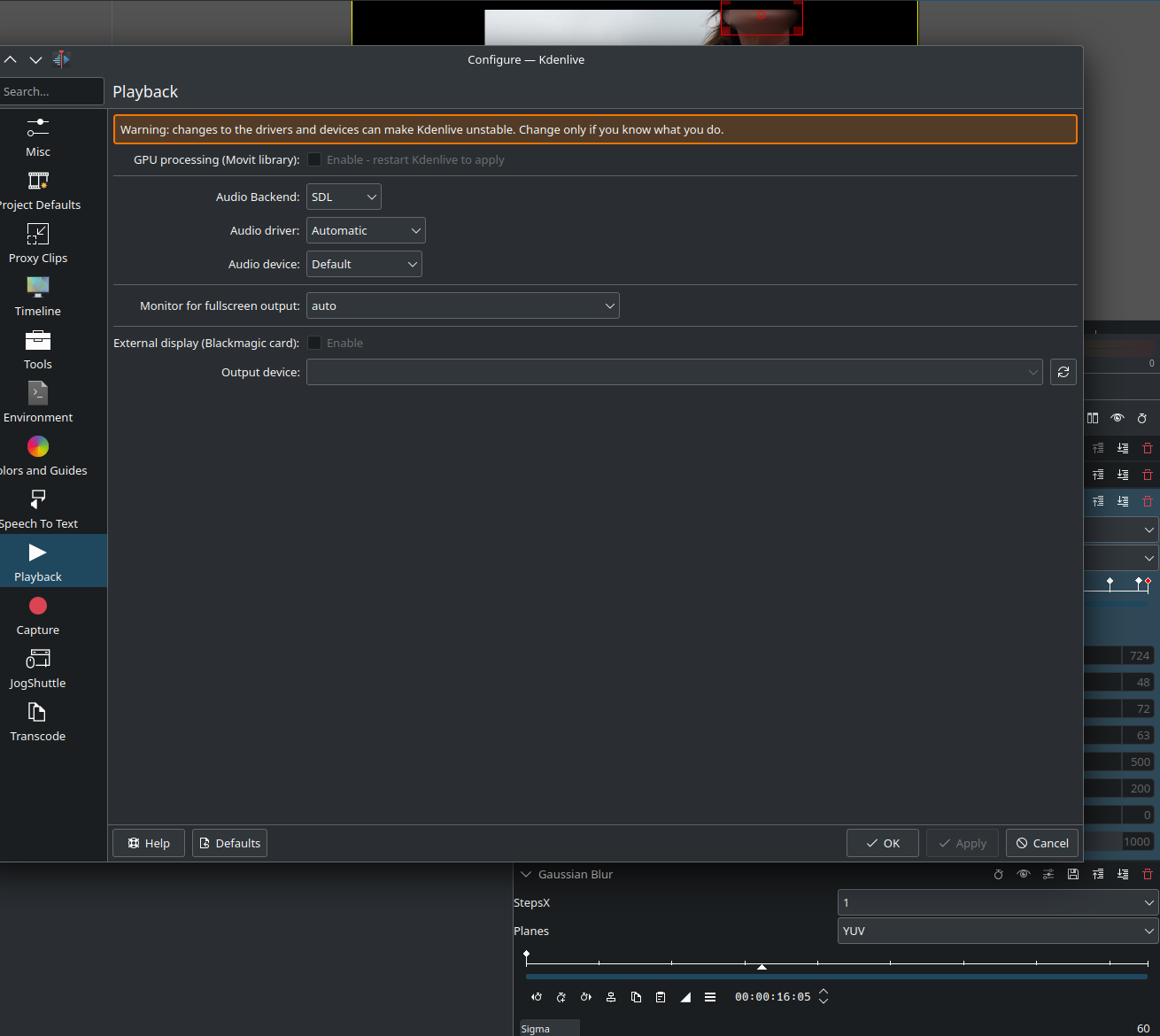
Task: Toggle Gaussian Blur effect visibility eye
Action: pyautogui.click(x=1024, y=874)
